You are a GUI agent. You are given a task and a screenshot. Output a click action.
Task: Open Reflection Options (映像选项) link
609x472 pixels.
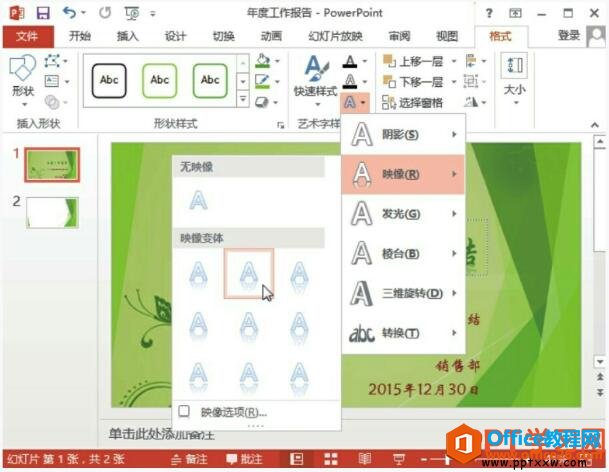233,412
